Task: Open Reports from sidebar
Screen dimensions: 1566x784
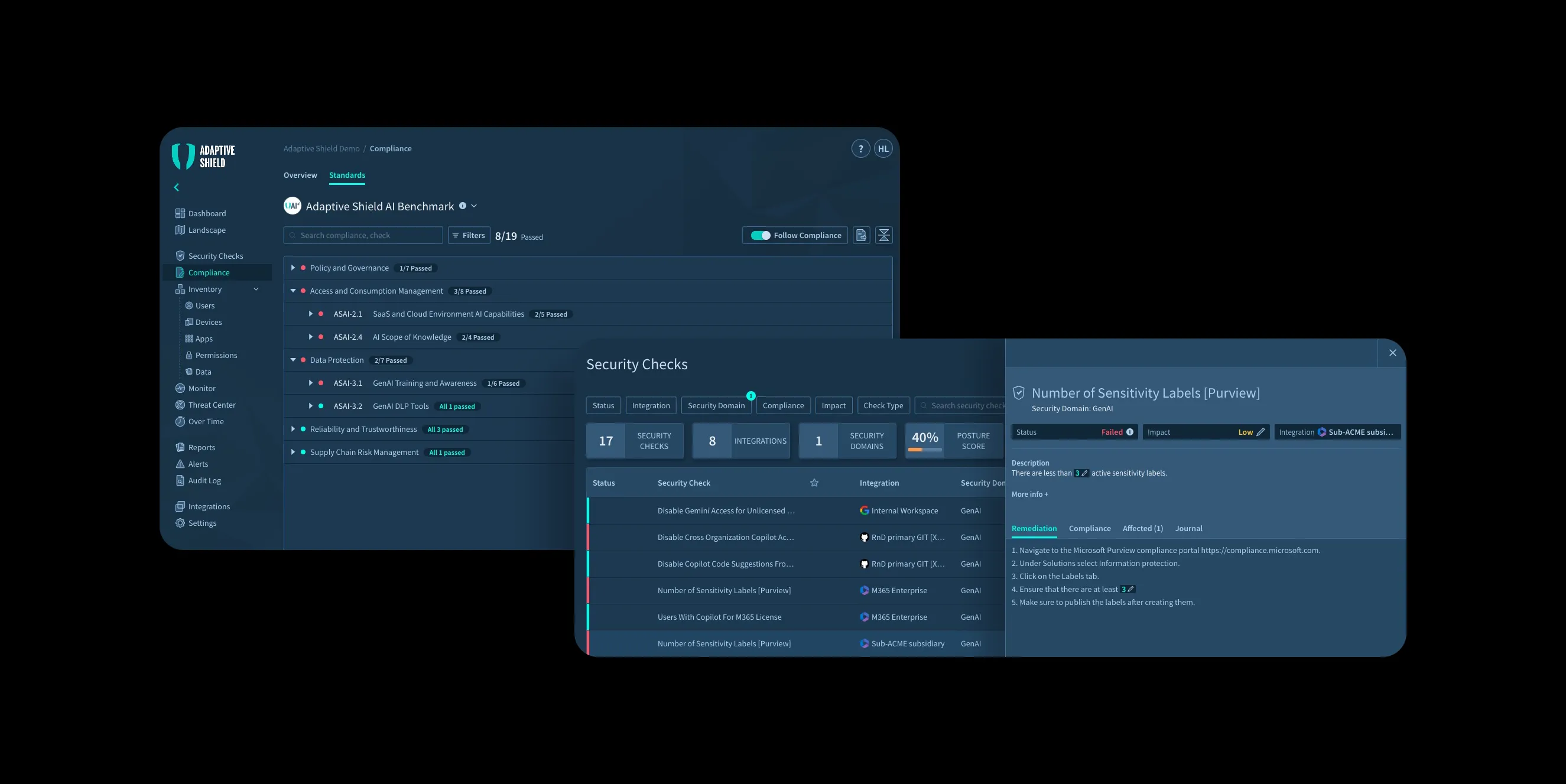Action: point(195,447)
